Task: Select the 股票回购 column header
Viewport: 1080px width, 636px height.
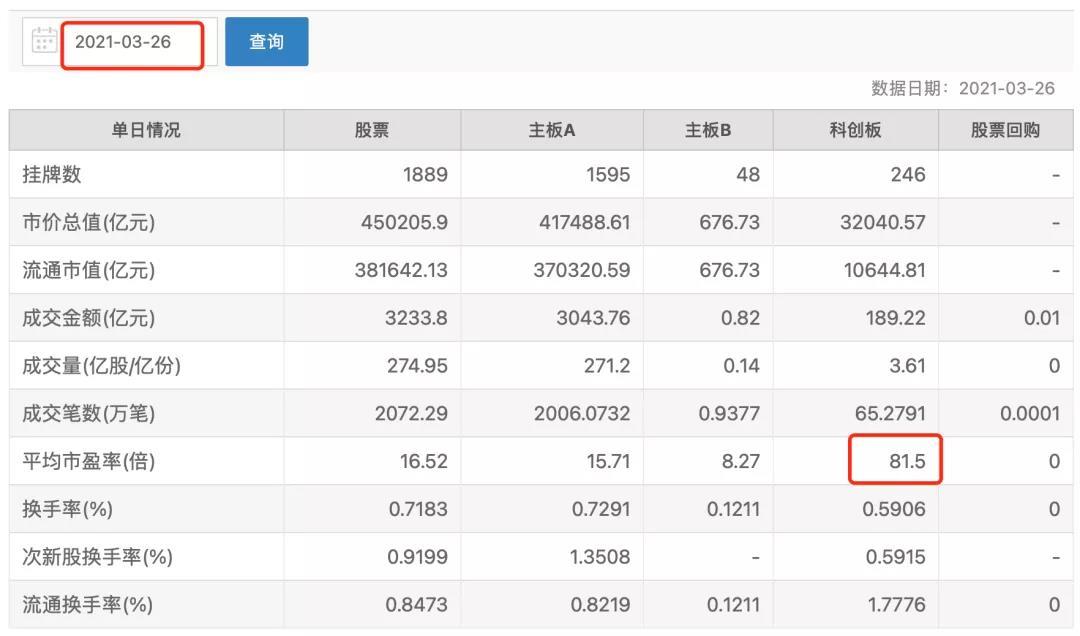Action: 1005,130
